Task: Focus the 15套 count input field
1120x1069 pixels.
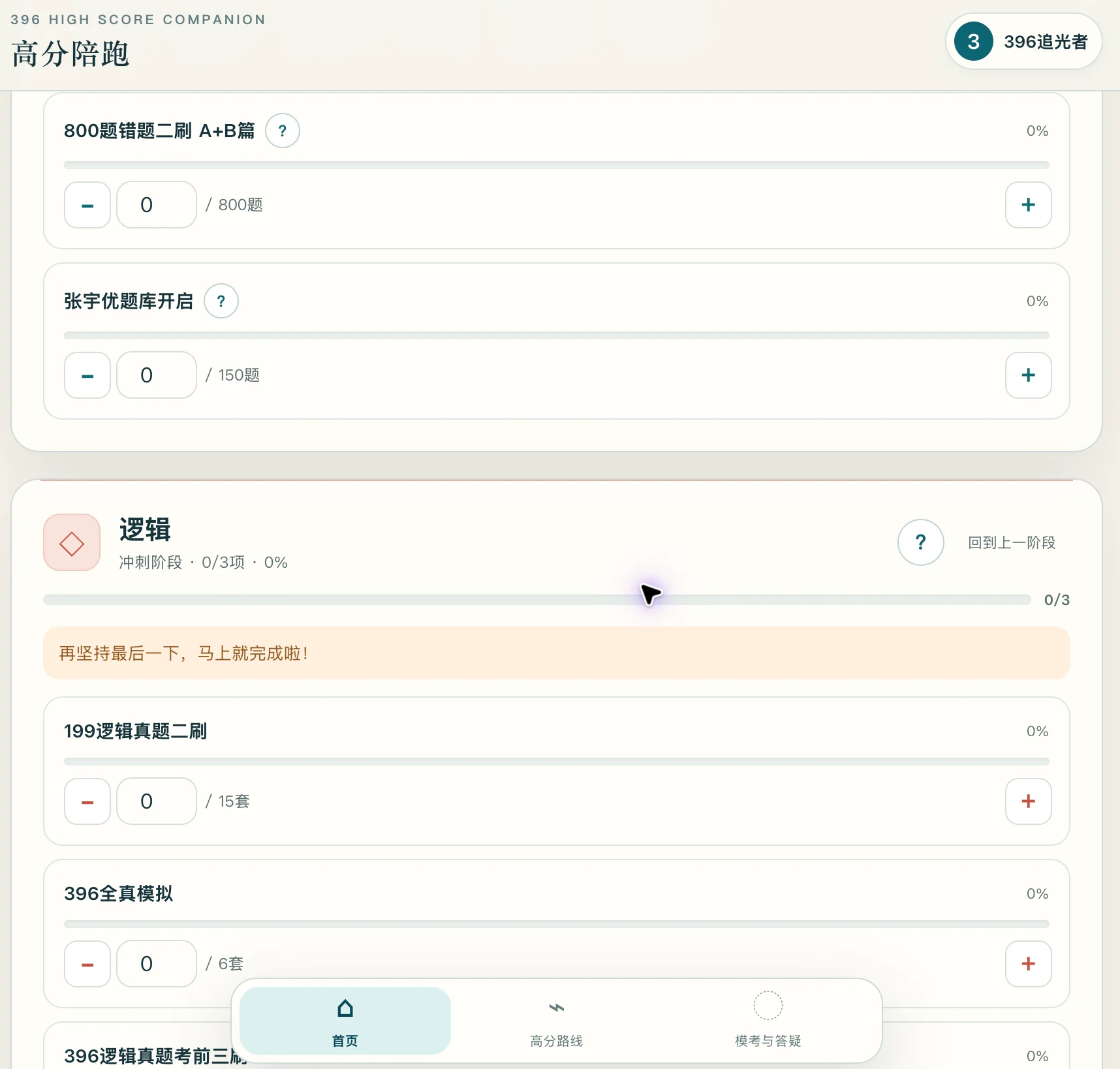Action: (x=157, y=801)
